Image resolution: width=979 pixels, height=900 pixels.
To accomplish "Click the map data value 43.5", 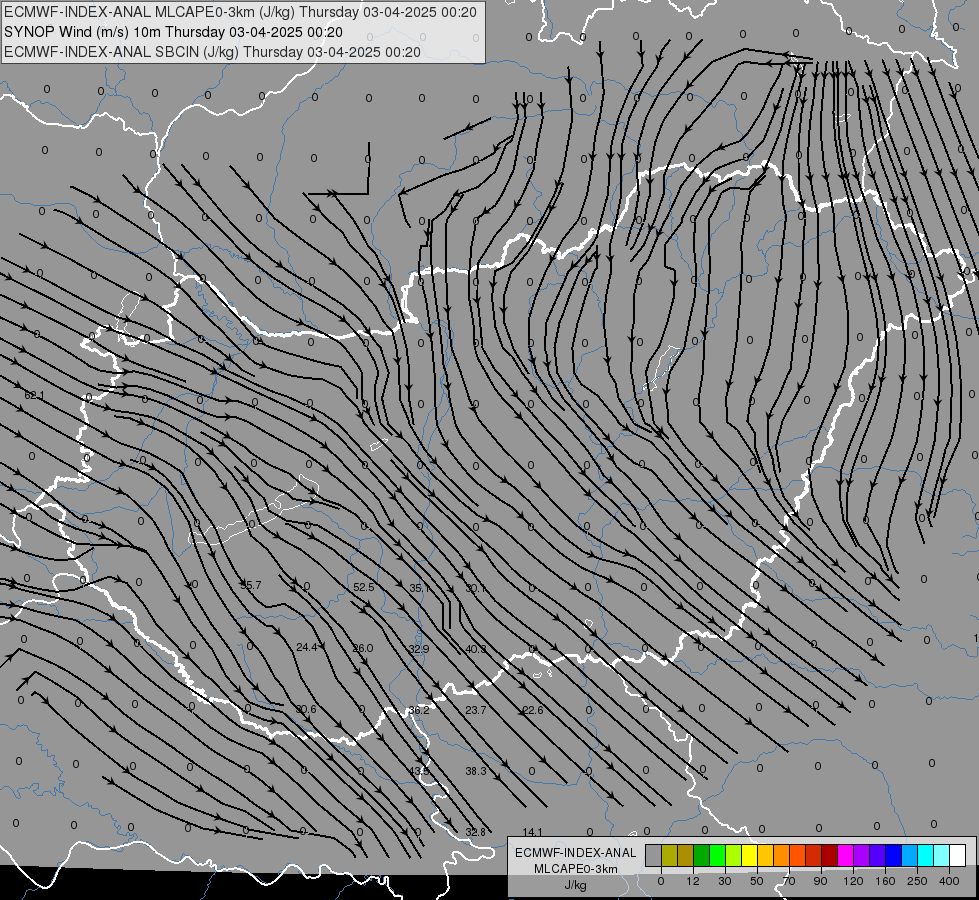I will pos(419,771).
